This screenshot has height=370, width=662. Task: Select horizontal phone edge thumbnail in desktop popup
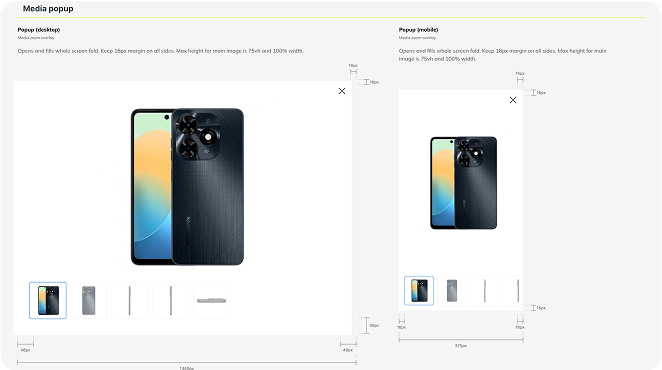coord(212,300)
